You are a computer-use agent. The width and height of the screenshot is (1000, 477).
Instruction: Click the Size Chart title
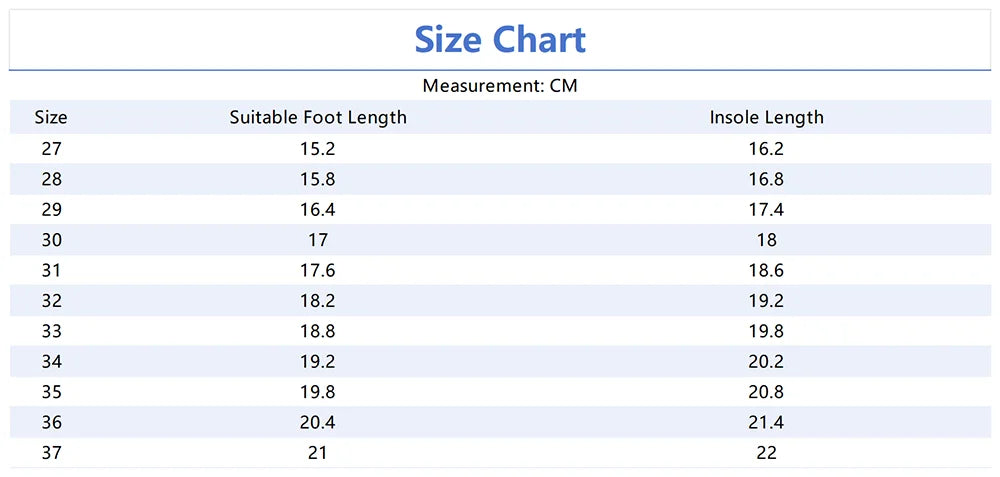(x=500, y=40)
